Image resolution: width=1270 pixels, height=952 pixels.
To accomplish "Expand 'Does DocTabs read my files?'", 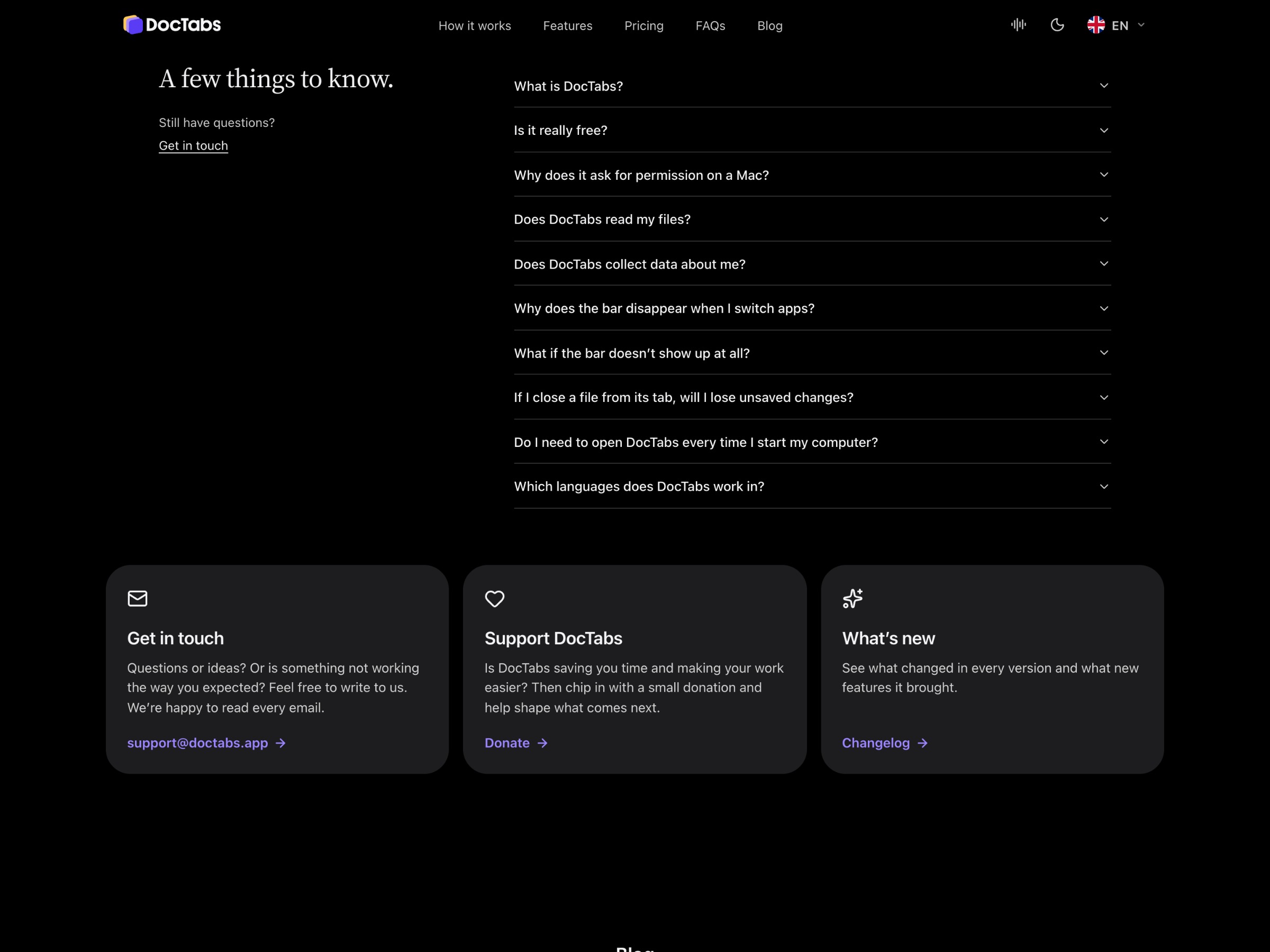I will [812, 219].
